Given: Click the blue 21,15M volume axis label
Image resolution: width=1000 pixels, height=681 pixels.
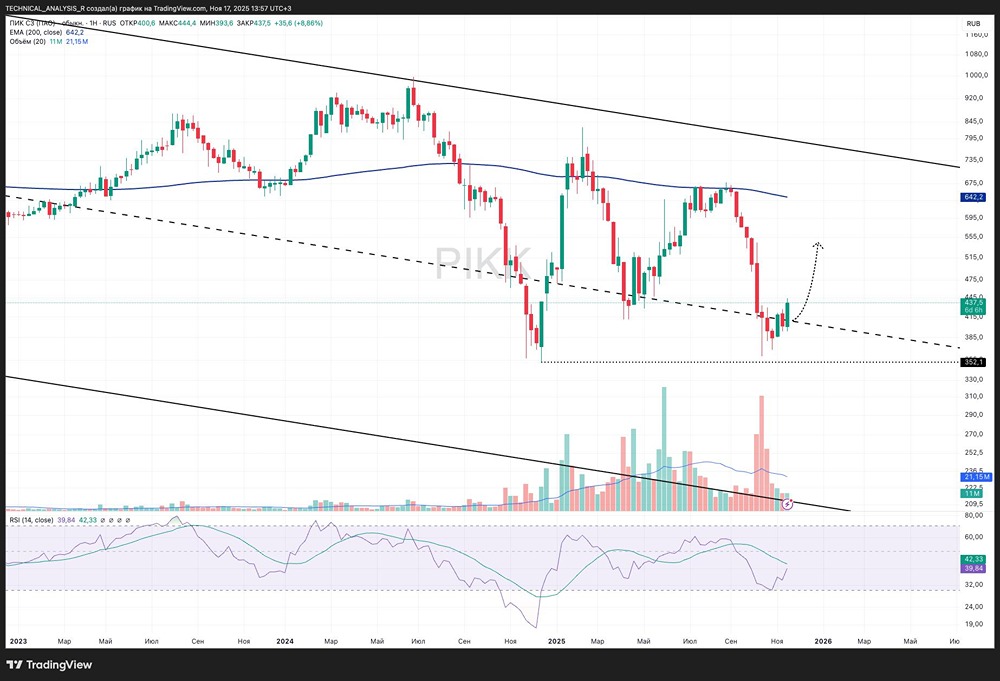Looking at the screenshot, I should 976,477.
